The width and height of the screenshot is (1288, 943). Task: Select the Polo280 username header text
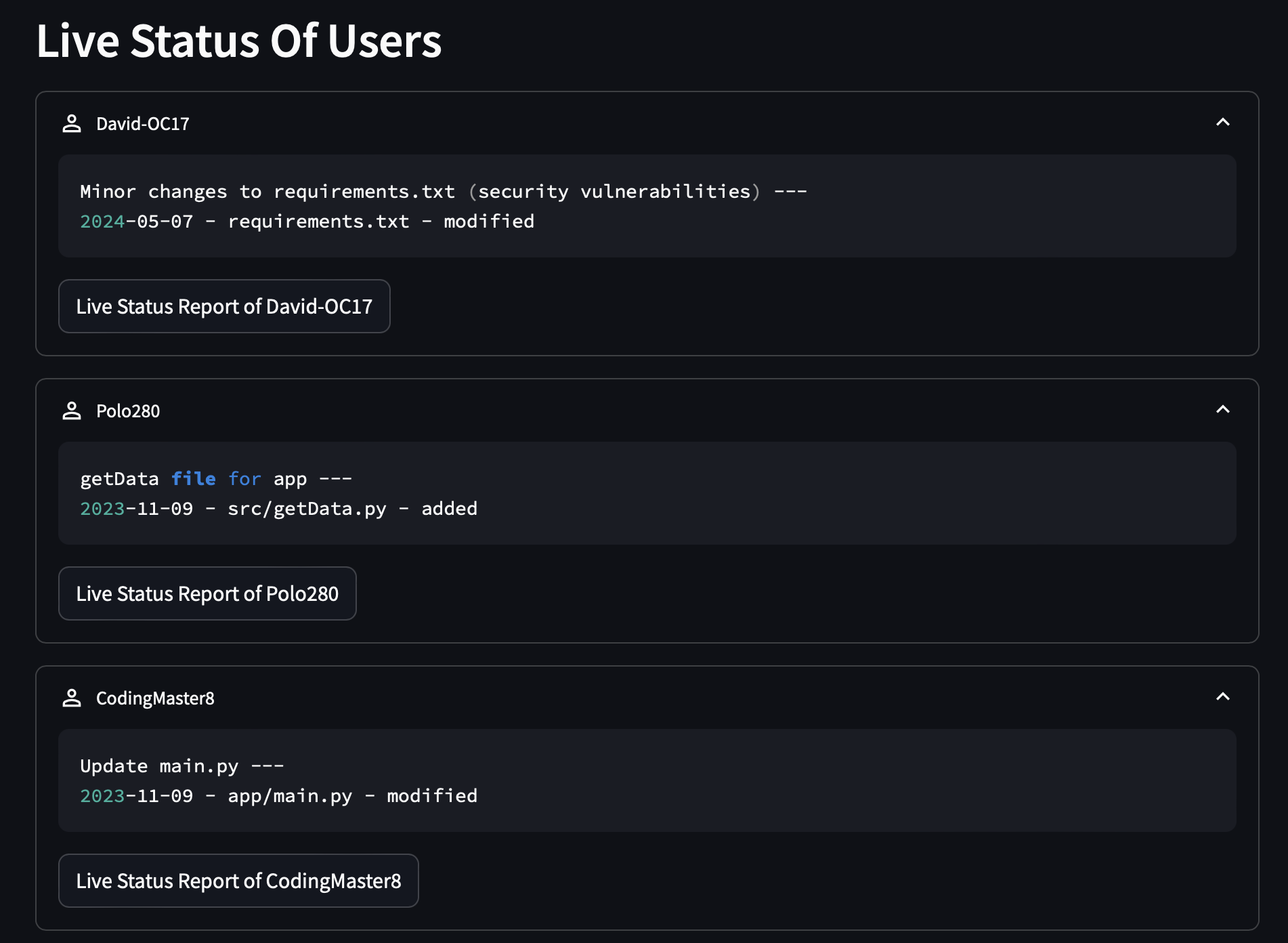pyautogui.click(x=128, y=411)
